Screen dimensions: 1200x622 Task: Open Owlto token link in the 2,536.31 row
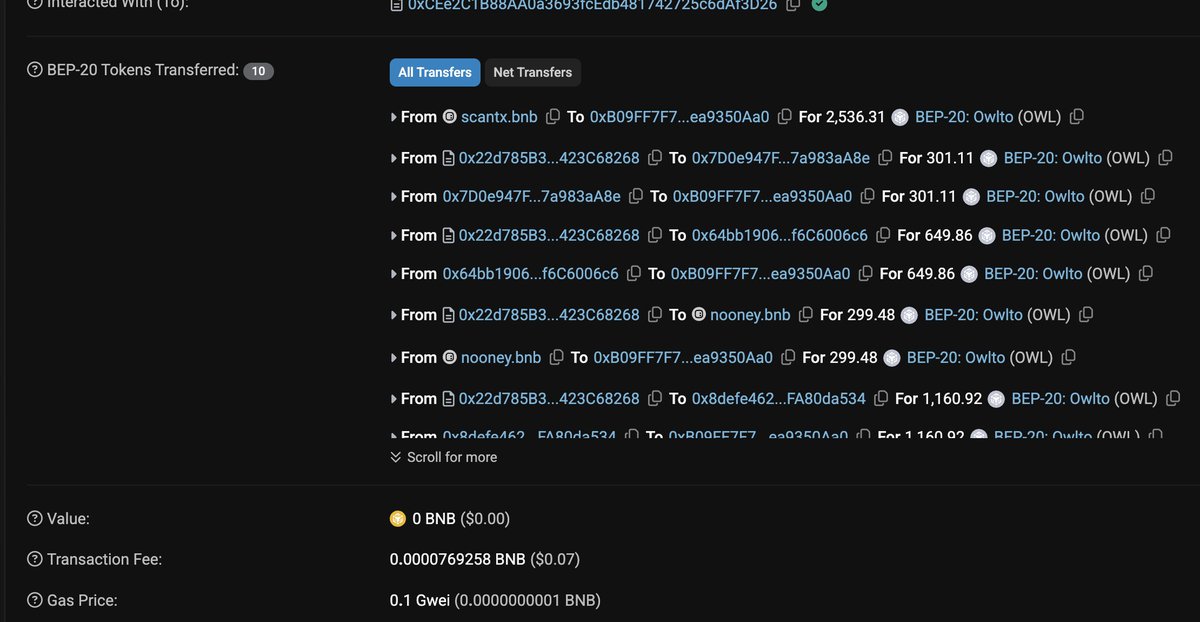964,117
